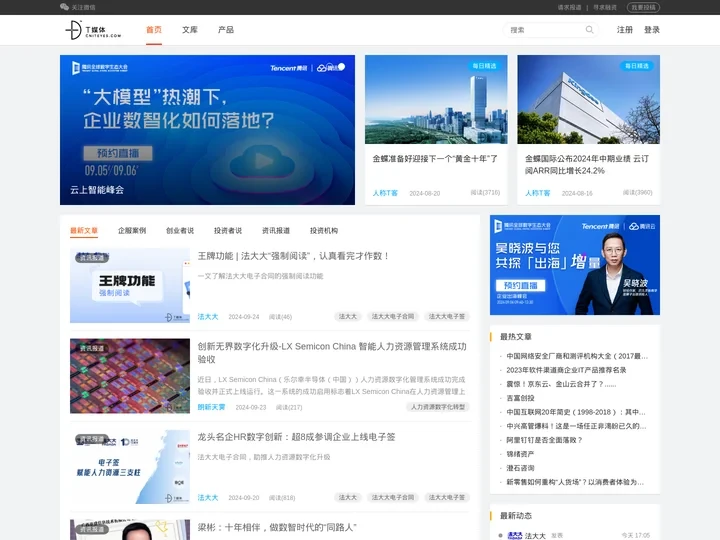The image size is (720, 540).
Task: Select the 投资者说 tab
Action: pos(228,231)
